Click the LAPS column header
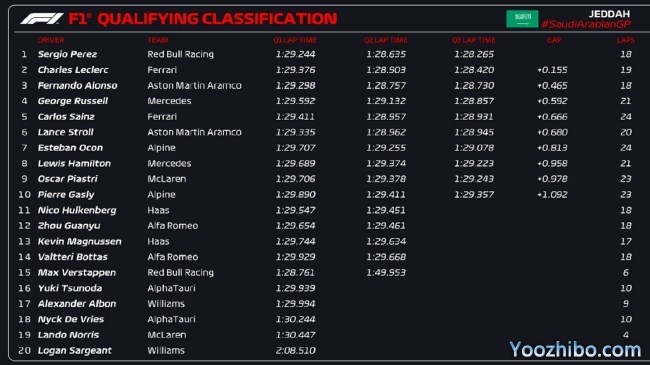The image size is (650, 365). (x=626, y=40)
